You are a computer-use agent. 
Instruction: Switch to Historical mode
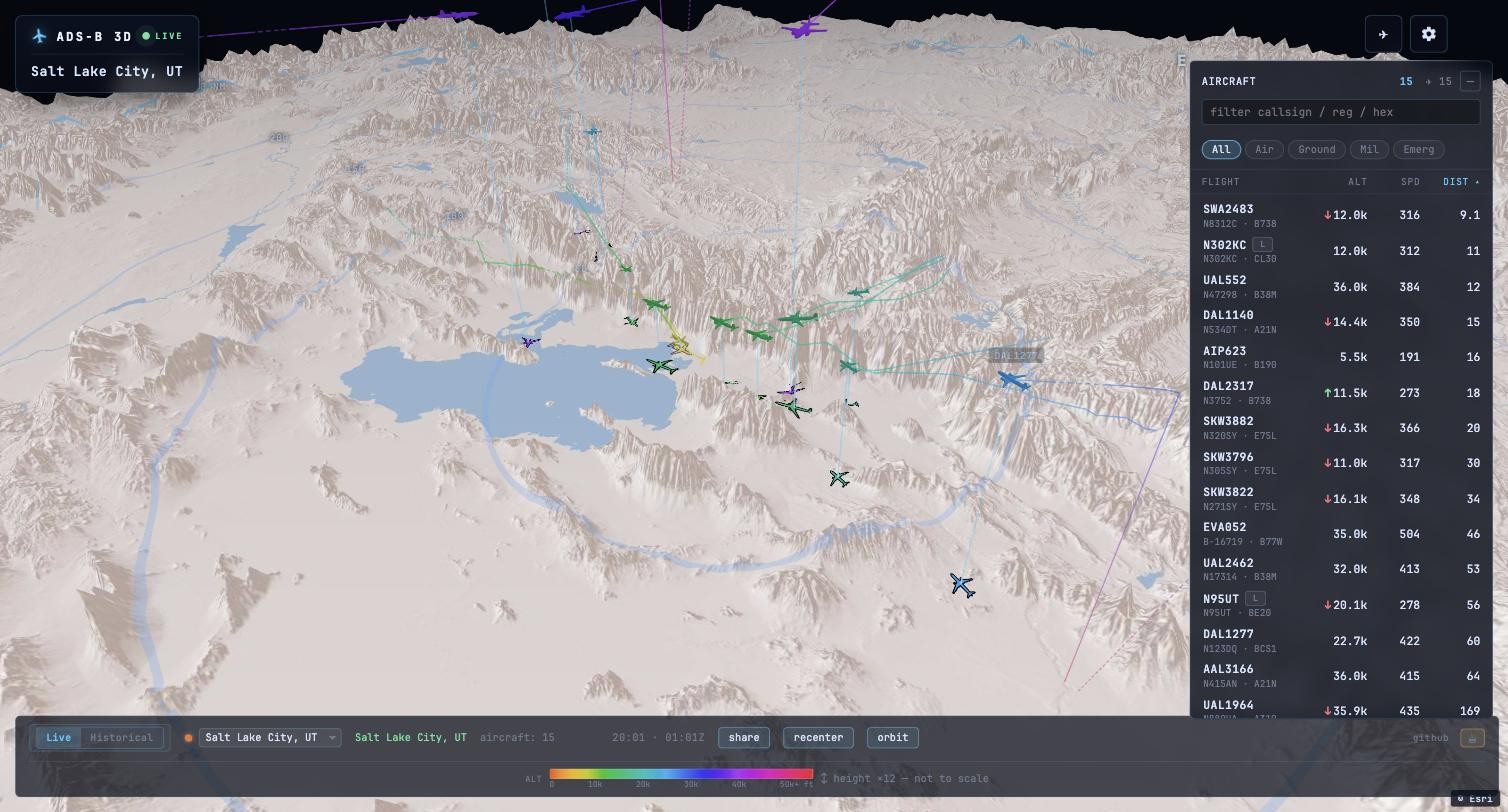tap(121, 738)
